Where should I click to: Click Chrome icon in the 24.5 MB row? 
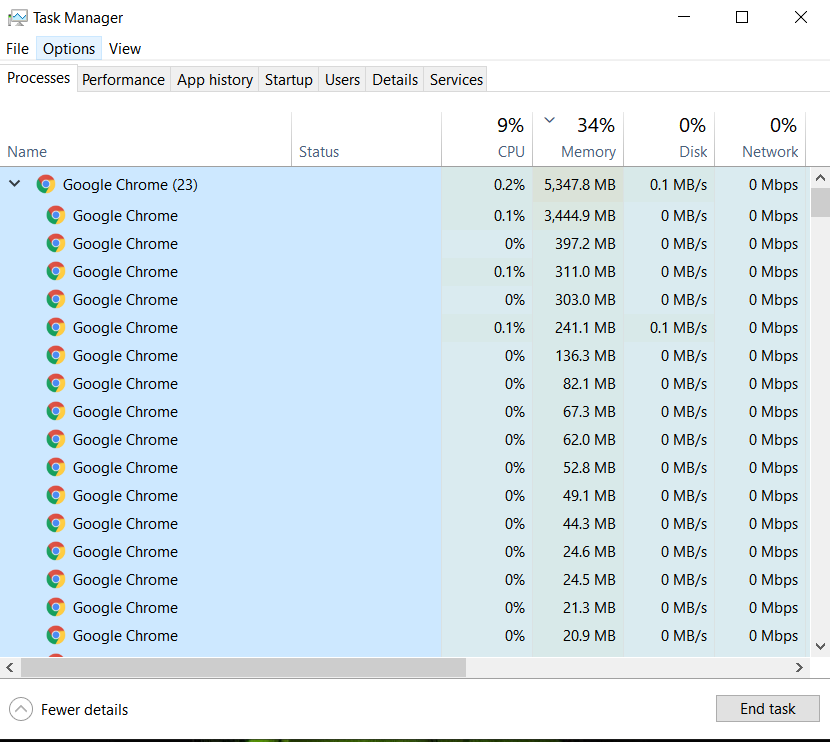pos(56,580)
